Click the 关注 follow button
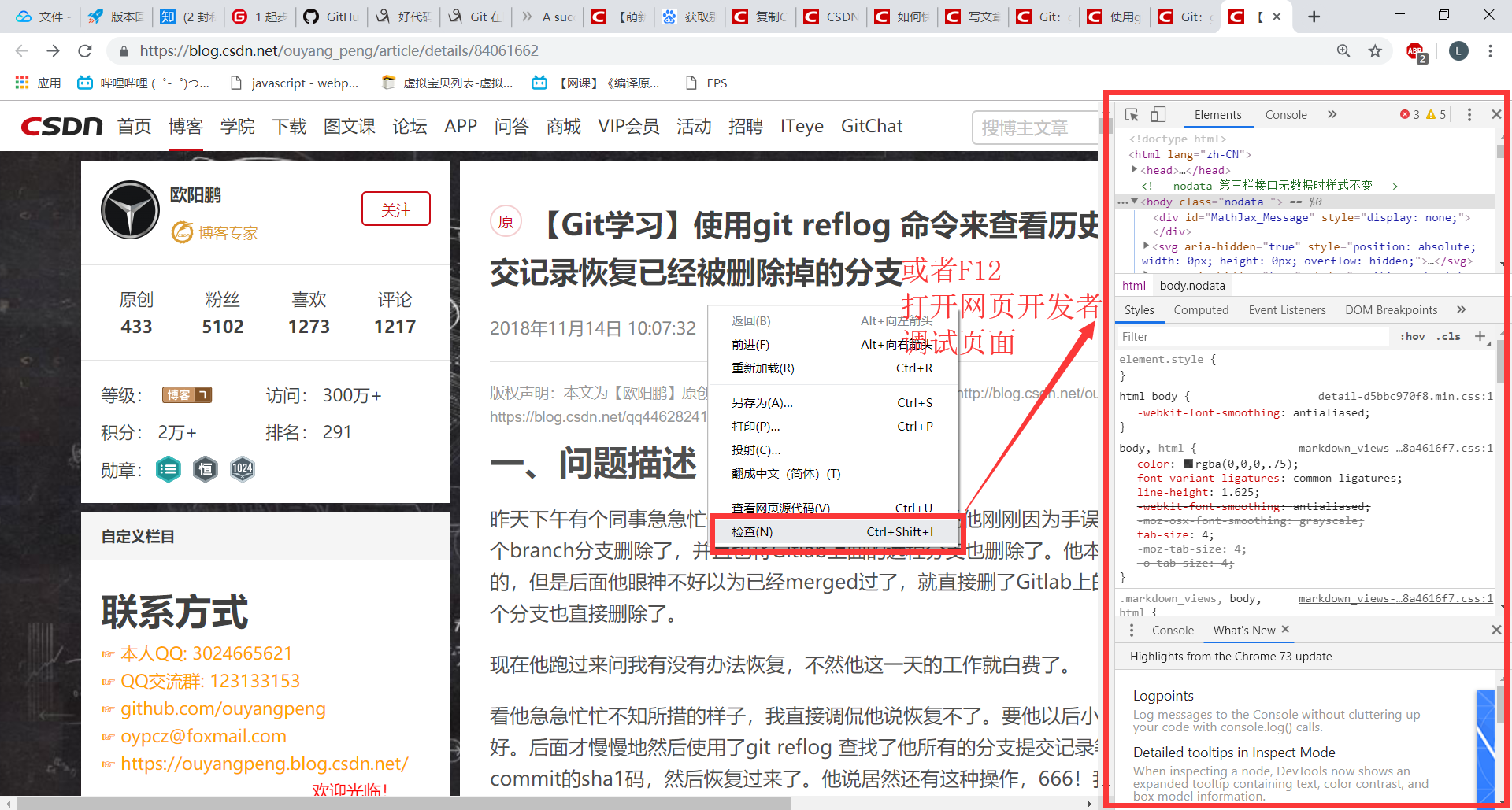 point(396,209)
